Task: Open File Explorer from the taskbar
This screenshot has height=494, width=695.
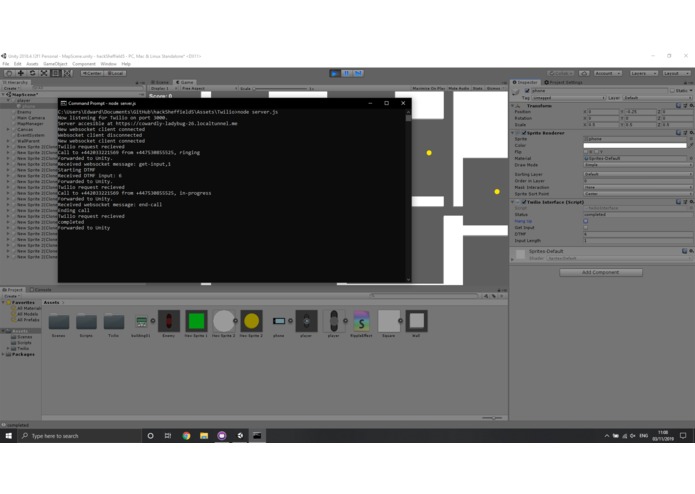Action: click(204, 436)
